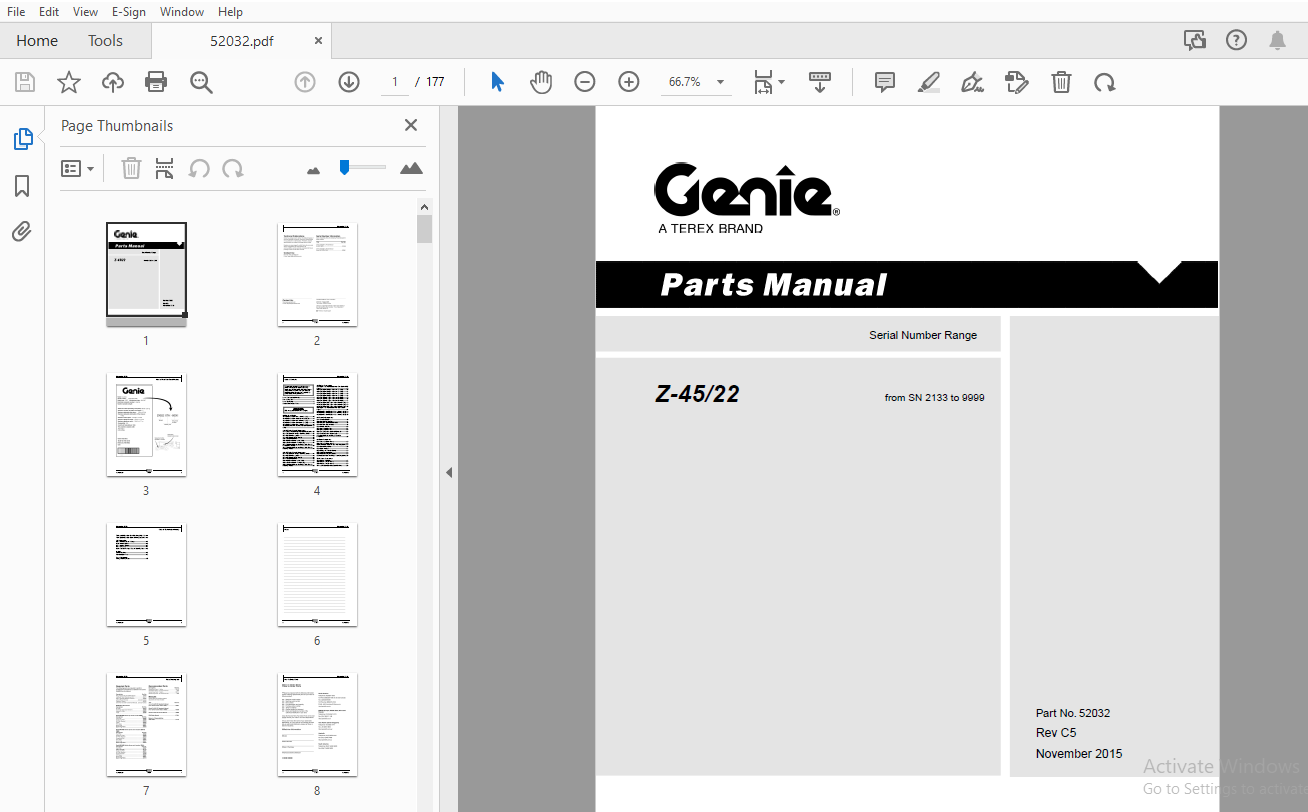Go to next page with down arrow

click(348, 82)
